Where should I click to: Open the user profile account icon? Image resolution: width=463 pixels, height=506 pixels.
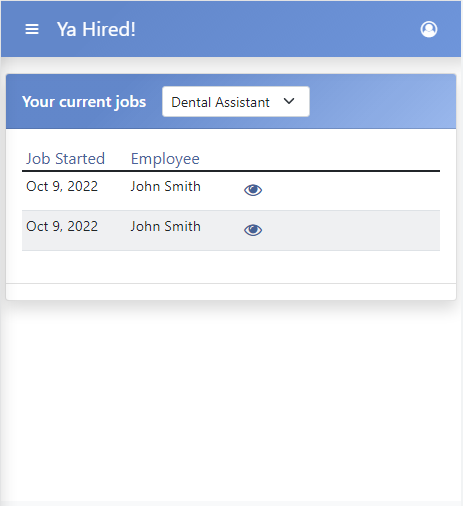(x=429, y=29)
